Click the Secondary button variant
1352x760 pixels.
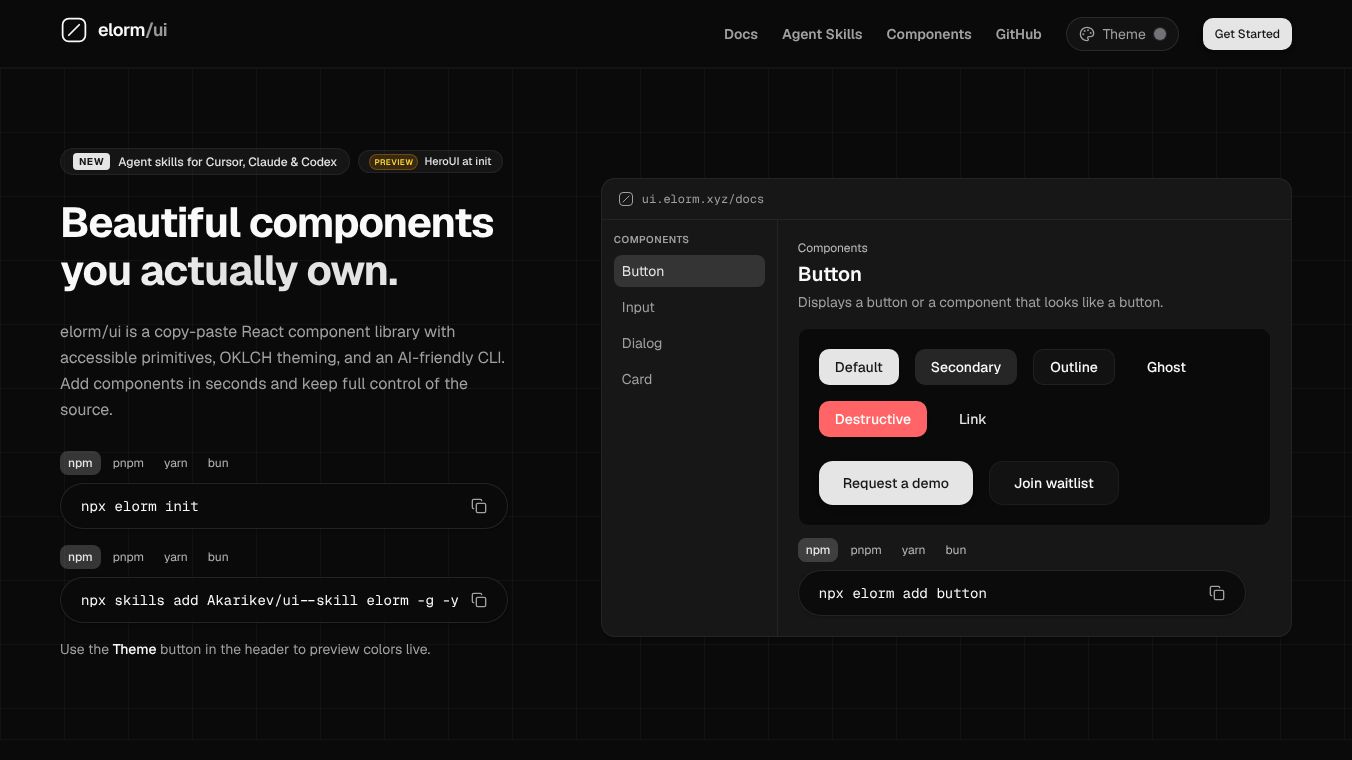coord(966,367)
